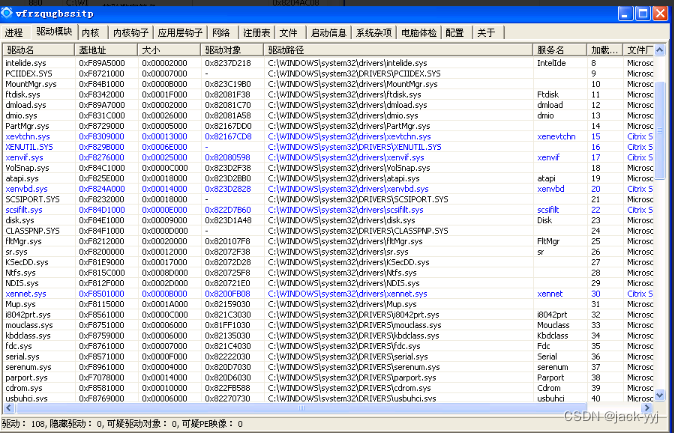Click the xenevtchn service name cell
The image size is (674, 433).
pyautogui.click(x=556, y=136)
